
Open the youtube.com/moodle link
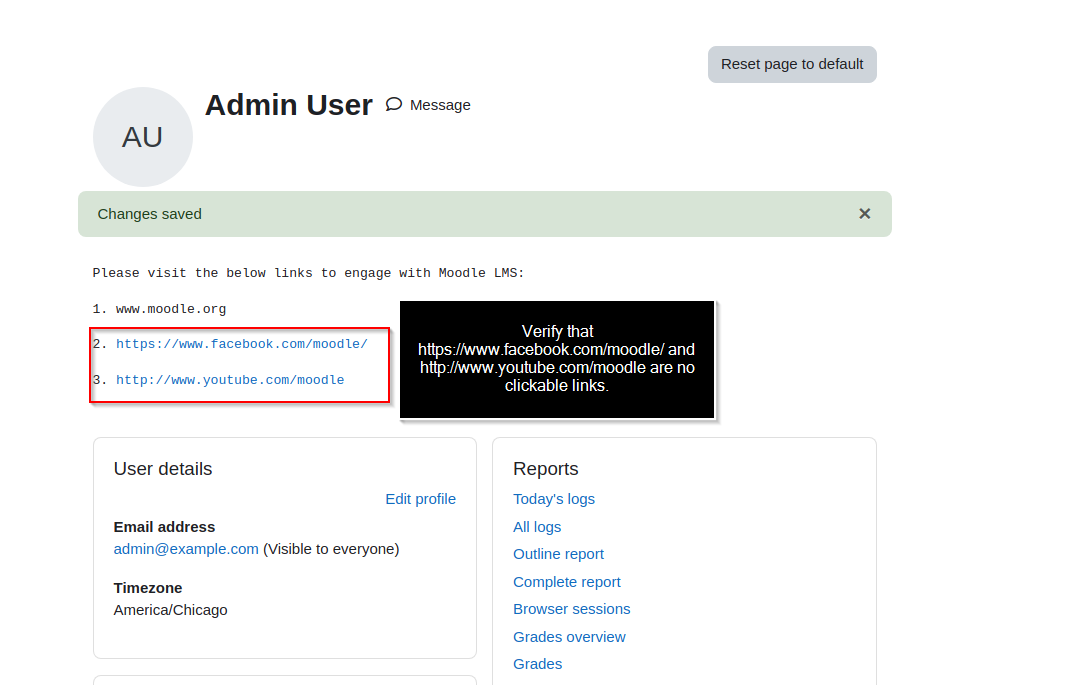(x=230, y=379)
